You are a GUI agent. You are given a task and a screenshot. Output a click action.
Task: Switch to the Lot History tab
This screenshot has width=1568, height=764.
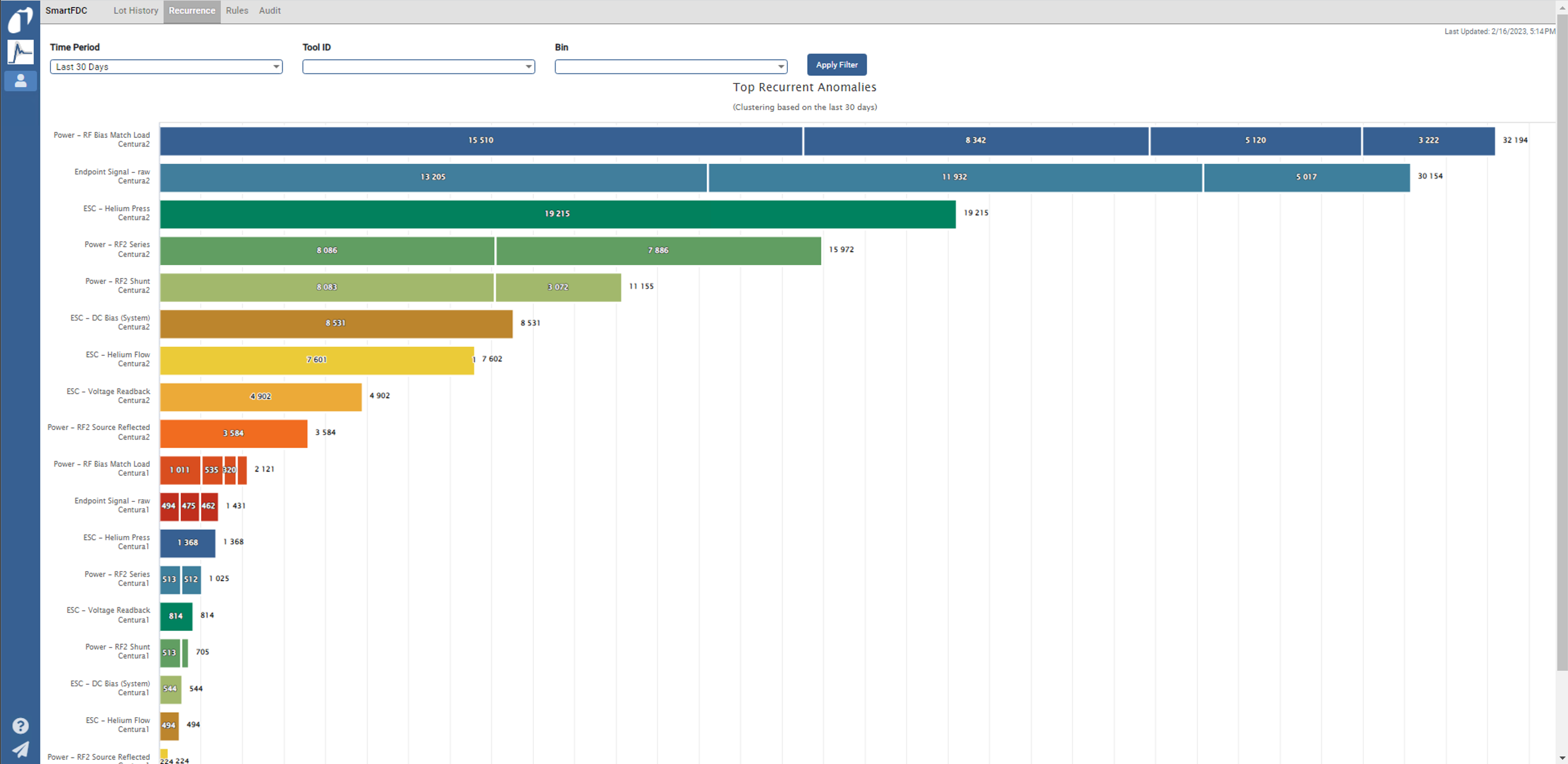coord(136,10)
